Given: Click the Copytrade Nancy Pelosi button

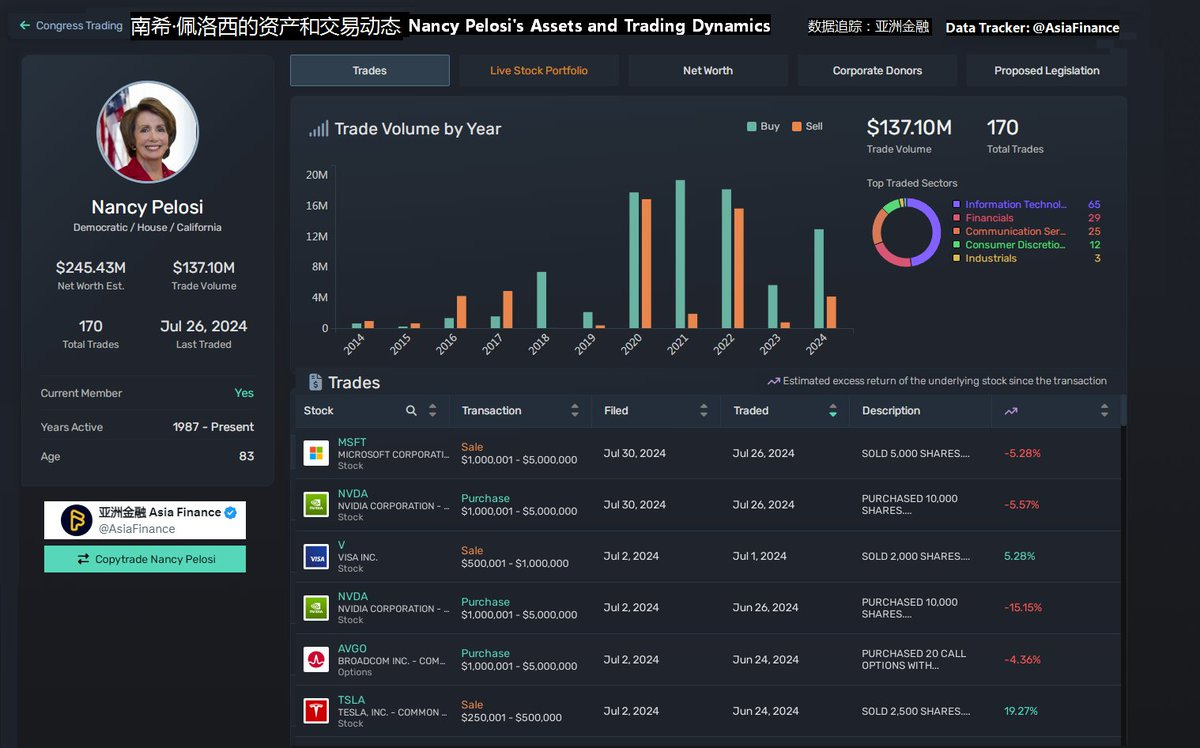Looking at the screenshot, I should pos(145,559).
